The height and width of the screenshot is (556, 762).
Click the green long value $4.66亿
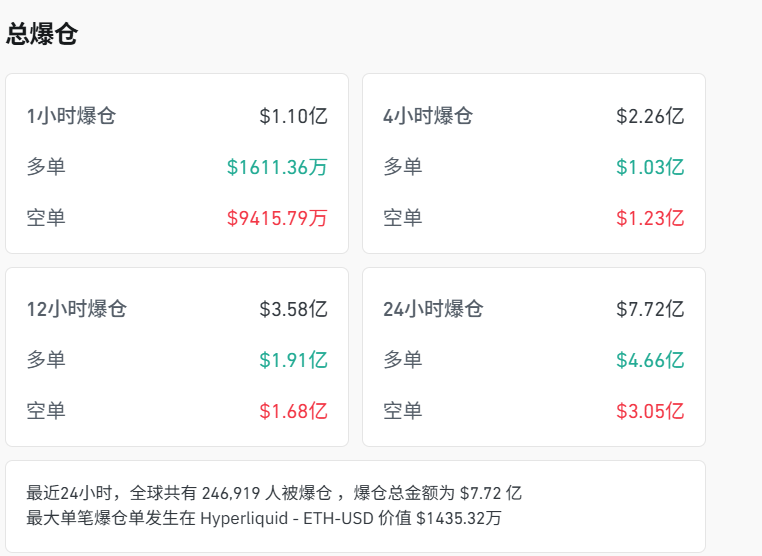click(x=650, y=360)
